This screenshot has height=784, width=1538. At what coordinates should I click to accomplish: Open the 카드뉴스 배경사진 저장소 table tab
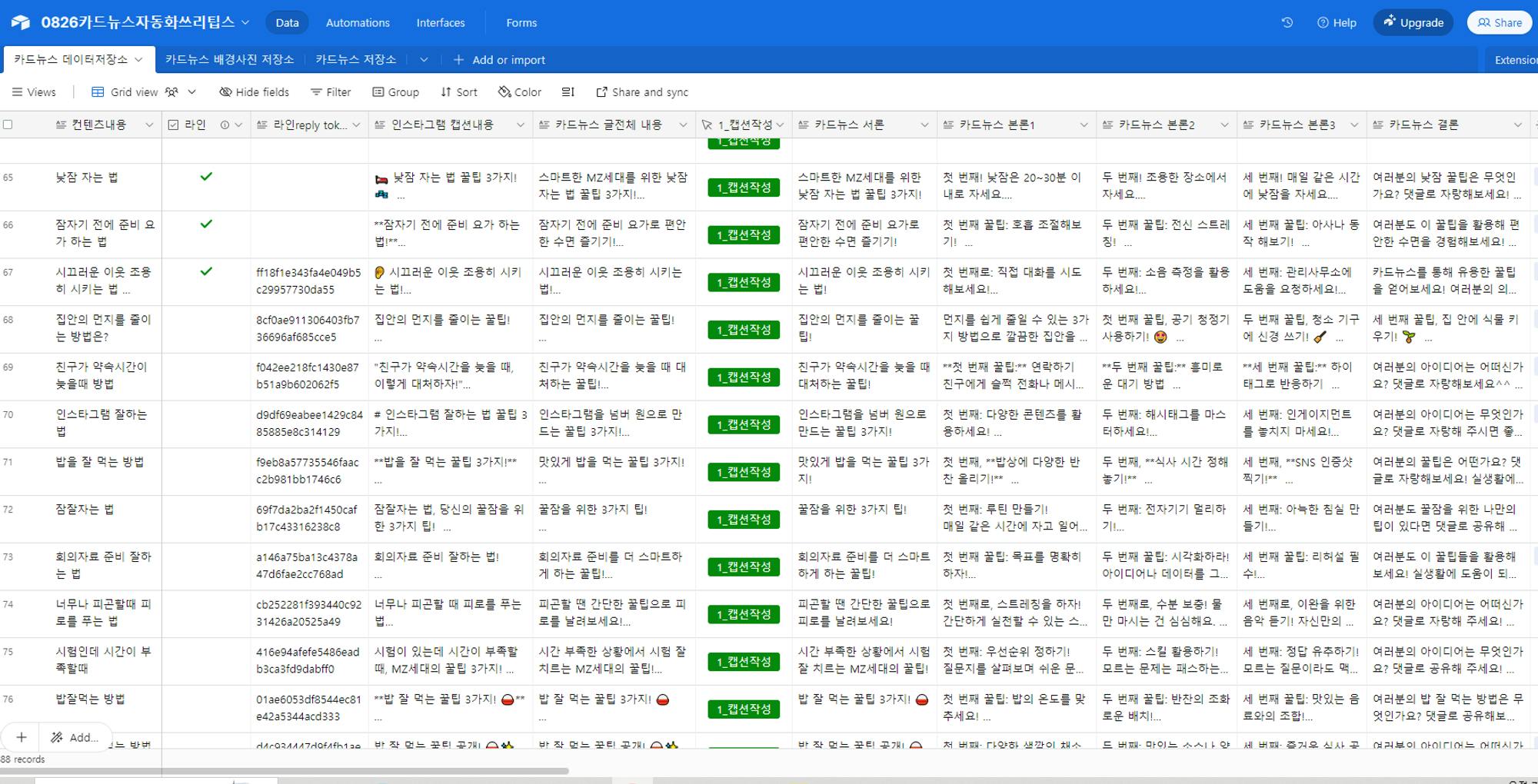pyautogui.click(x=229, y=59)
